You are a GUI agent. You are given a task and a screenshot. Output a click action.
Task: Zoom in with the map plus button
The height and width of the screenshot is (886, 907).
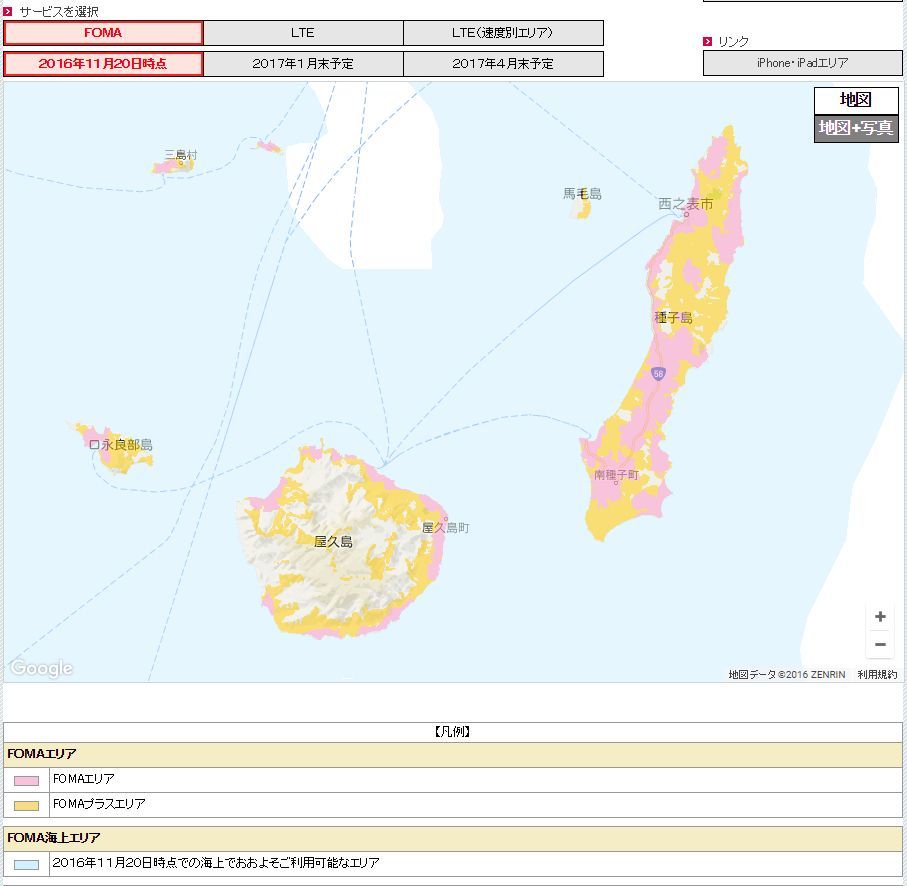tap(880, 617)
